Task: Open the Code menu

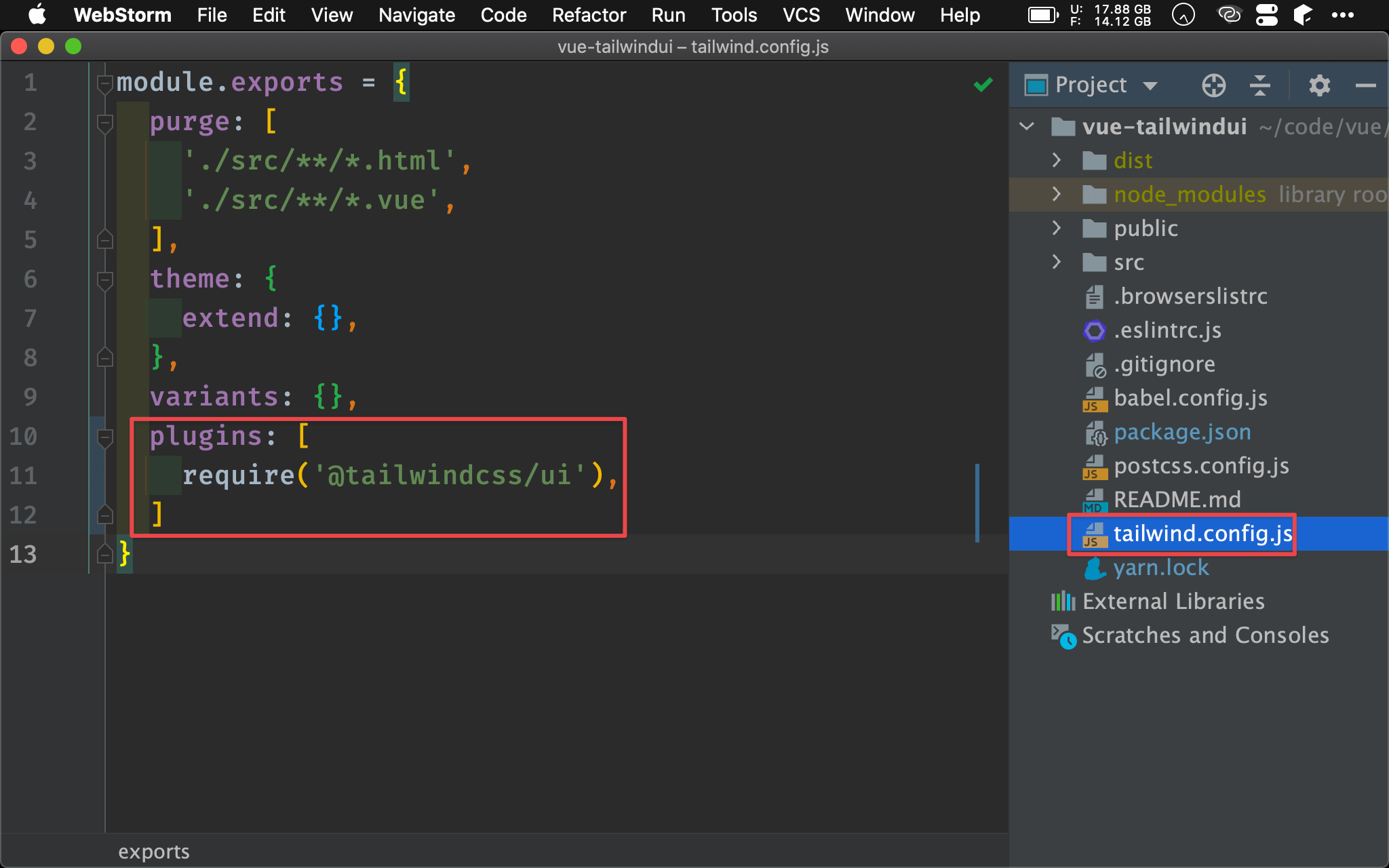Action: coord(503,15)
